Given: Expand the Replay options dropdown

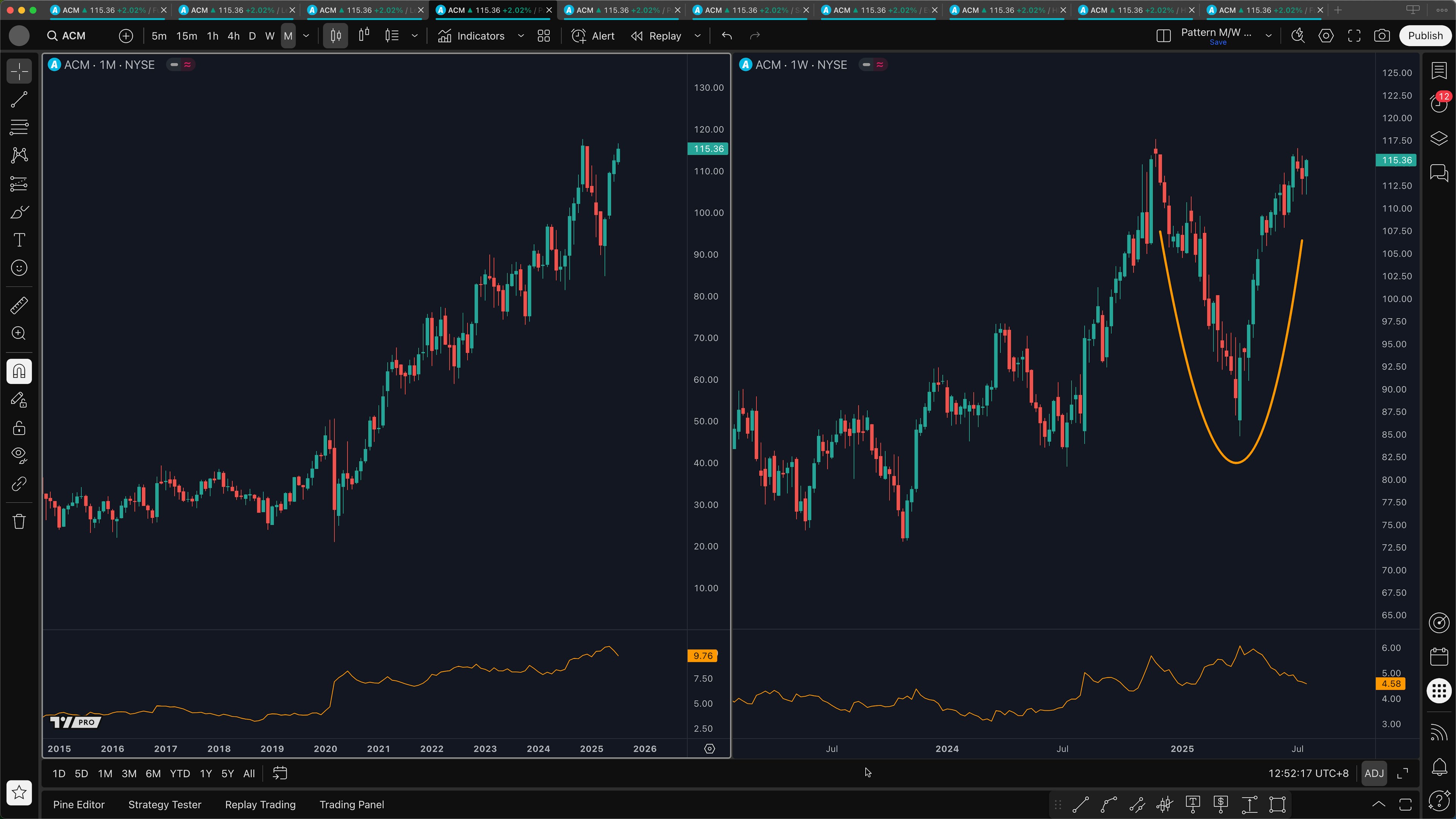Looking at the screenshot, I should pos(698,36).
